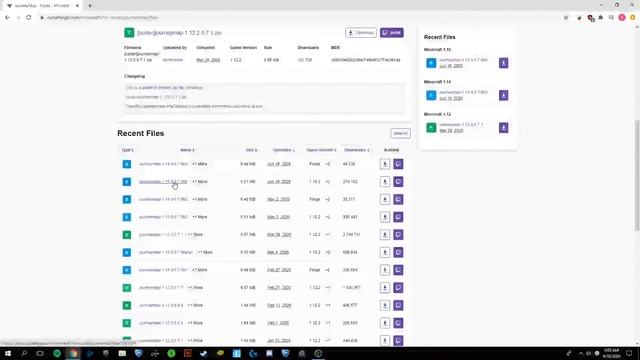The height and width of the screenshot is (360, 640).
Task: Click the browser address bar
Action: tap(300, 18)
